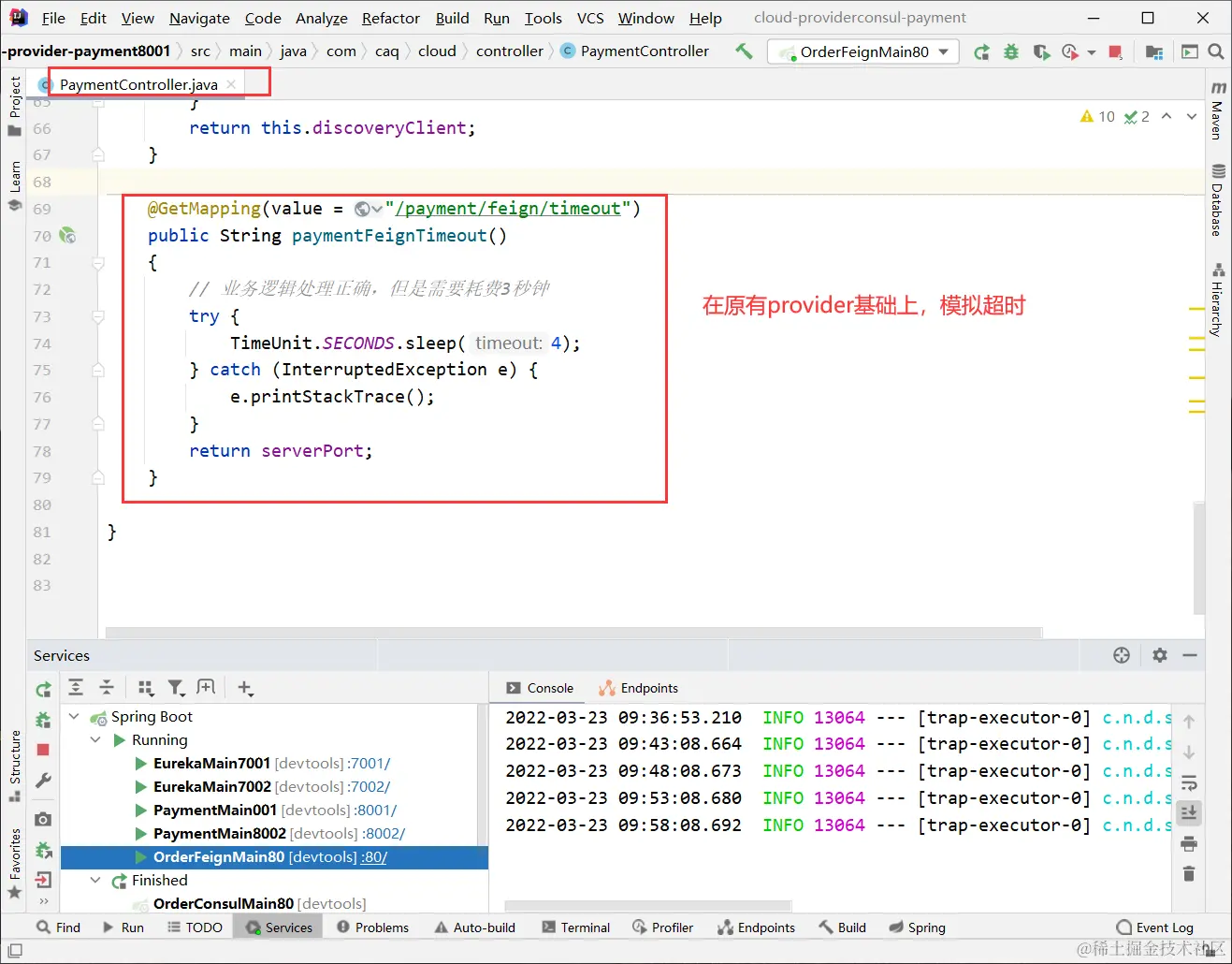Toggle Soft-Wrap in the console
The height and width of the screenshot is (964, 1232).
(x=1189, y=782)
